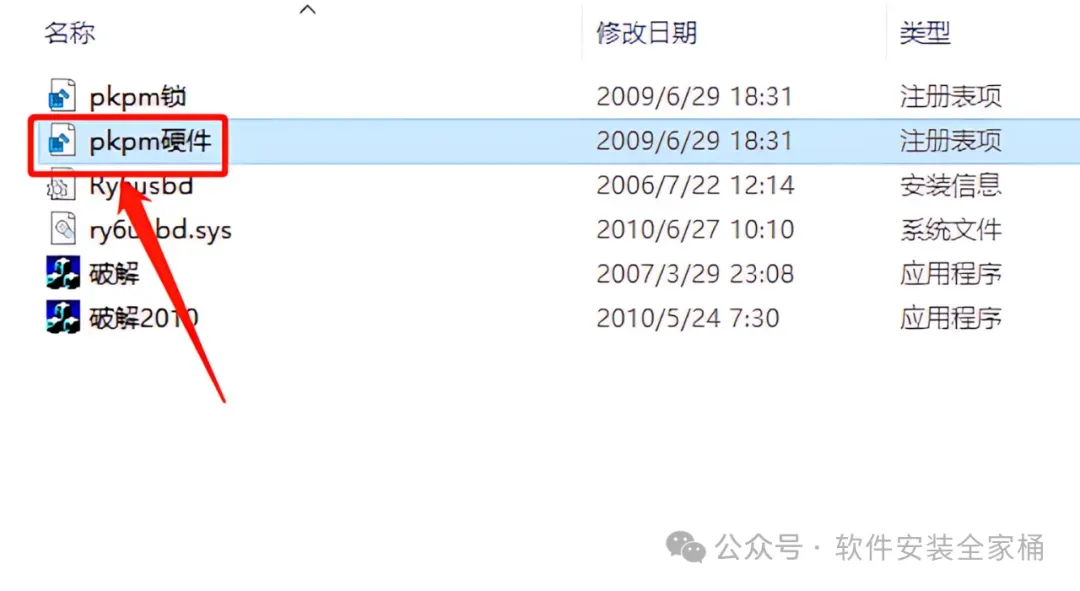Click the ry6usbd.sys system file icon
This screenshot has height=591, width=1080.
[63, 229]
